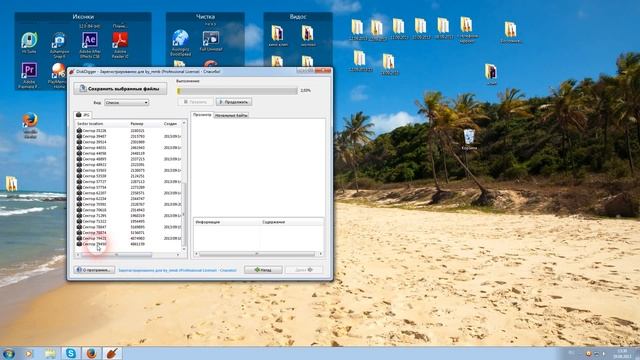Click the Назад back button
This screenshot has height=360, width=640.
click(263, 270)
